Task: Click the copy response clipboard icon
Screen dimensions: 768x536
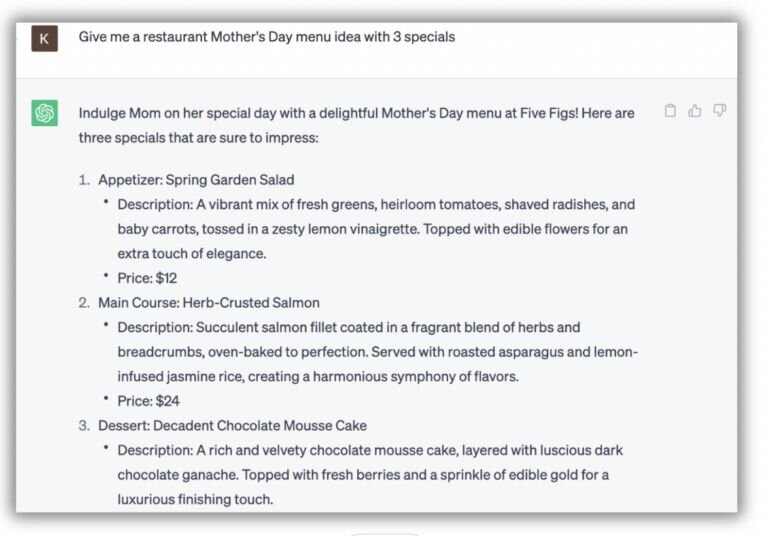Action: tap(670, 111)
